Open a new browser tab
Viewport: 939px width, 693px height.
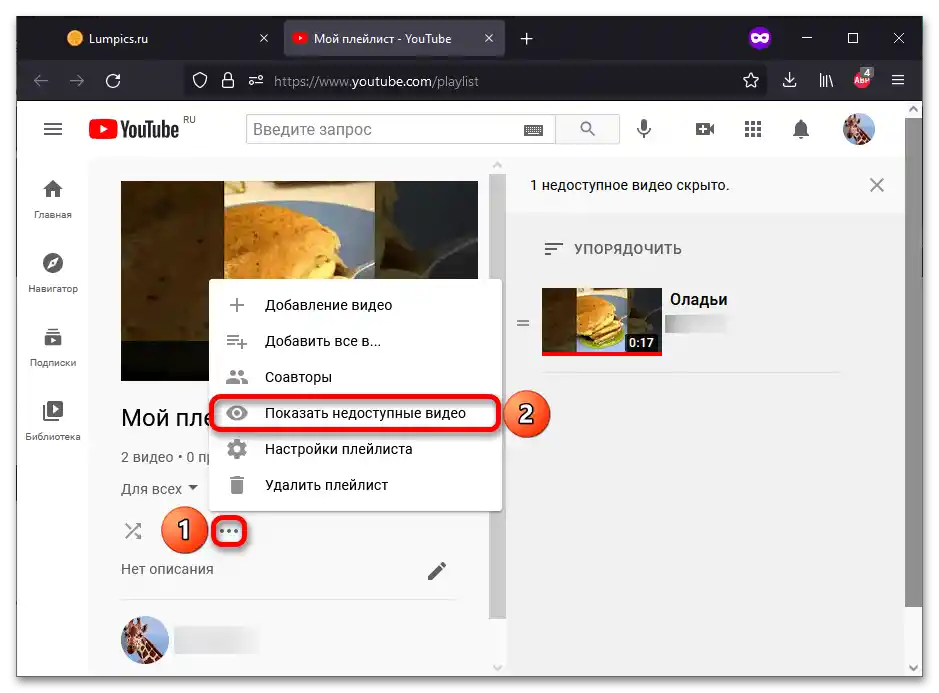point(526,39)
